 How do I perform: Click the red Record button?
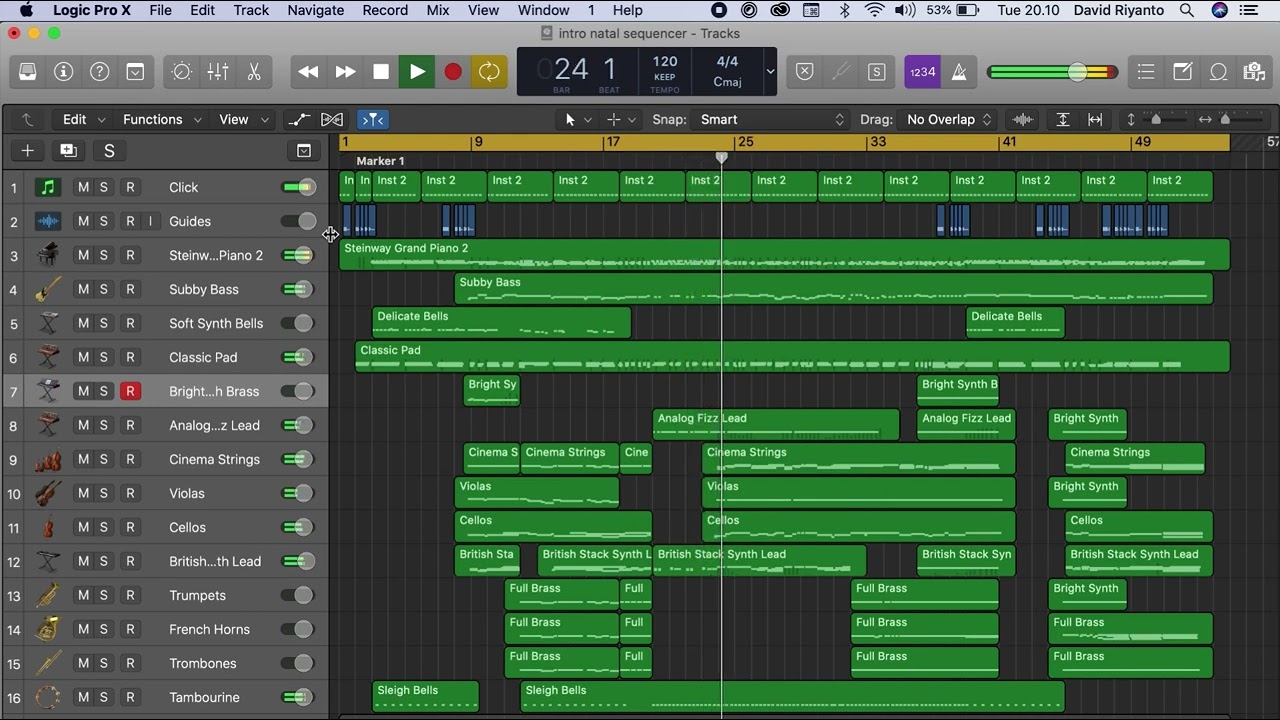click(x=453, y=72)
